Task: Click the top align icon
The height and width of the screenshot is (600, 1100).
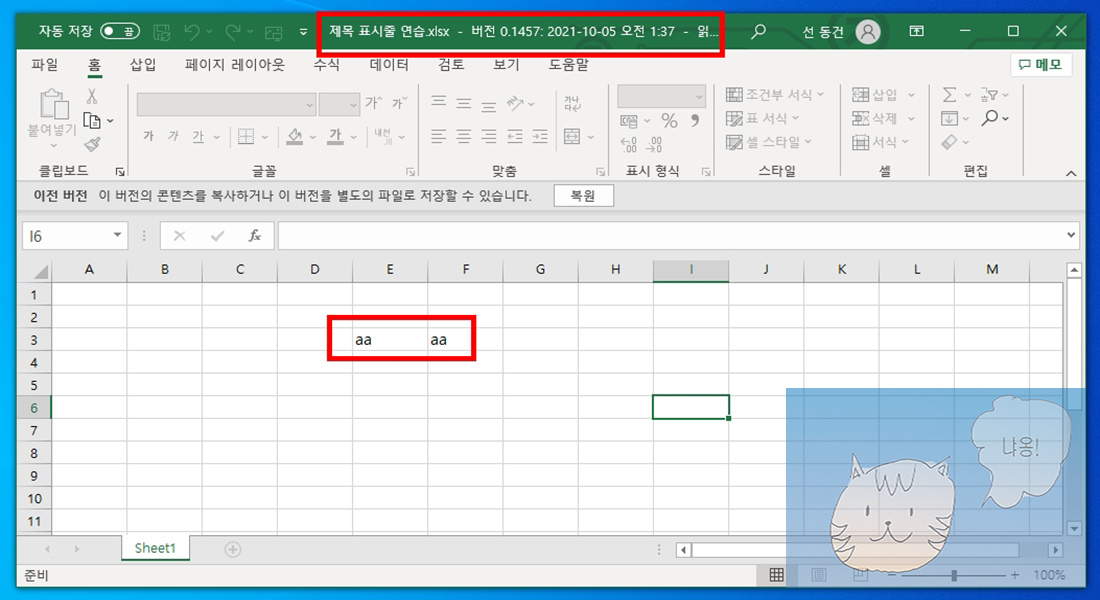Action: [438, 103]
